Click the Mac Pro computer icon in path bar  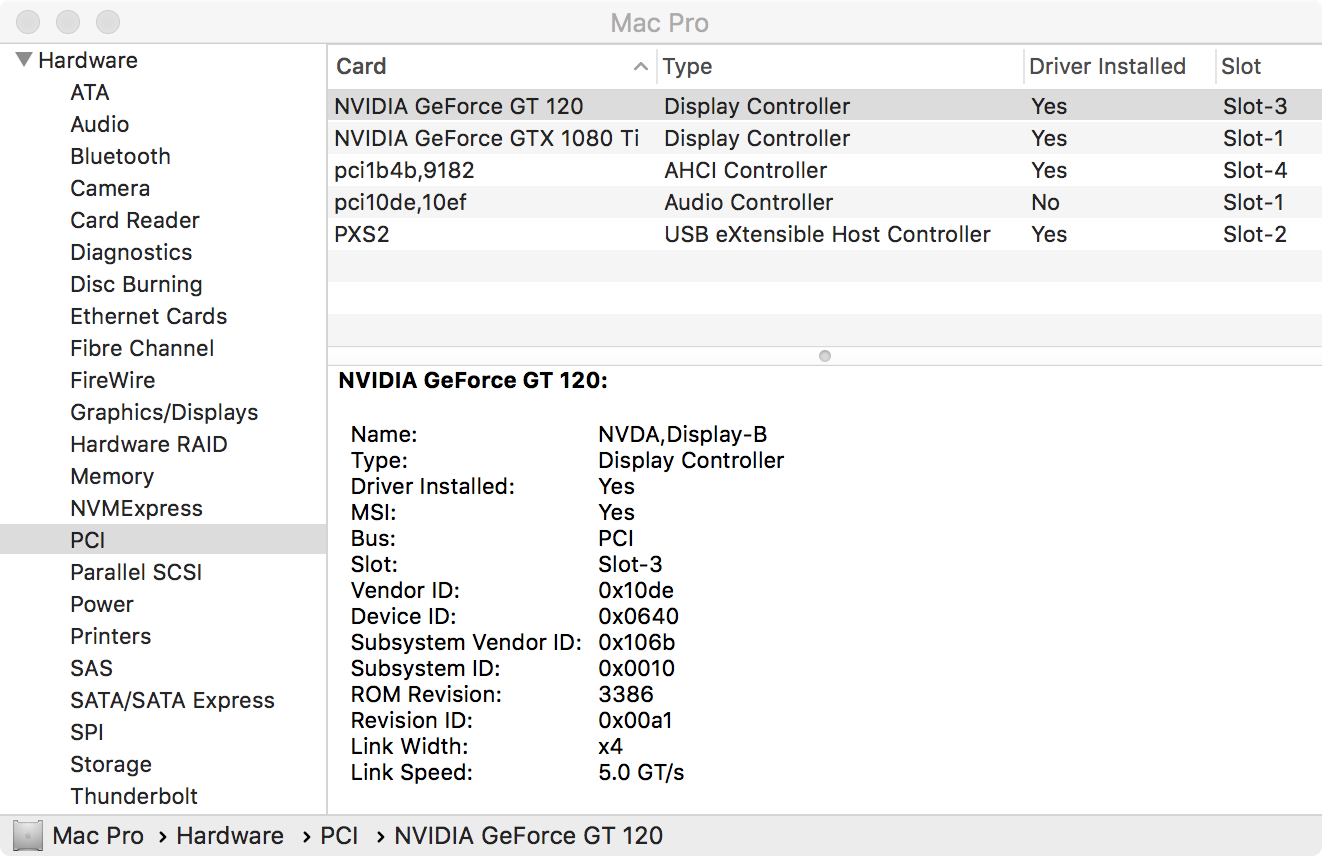29,836
